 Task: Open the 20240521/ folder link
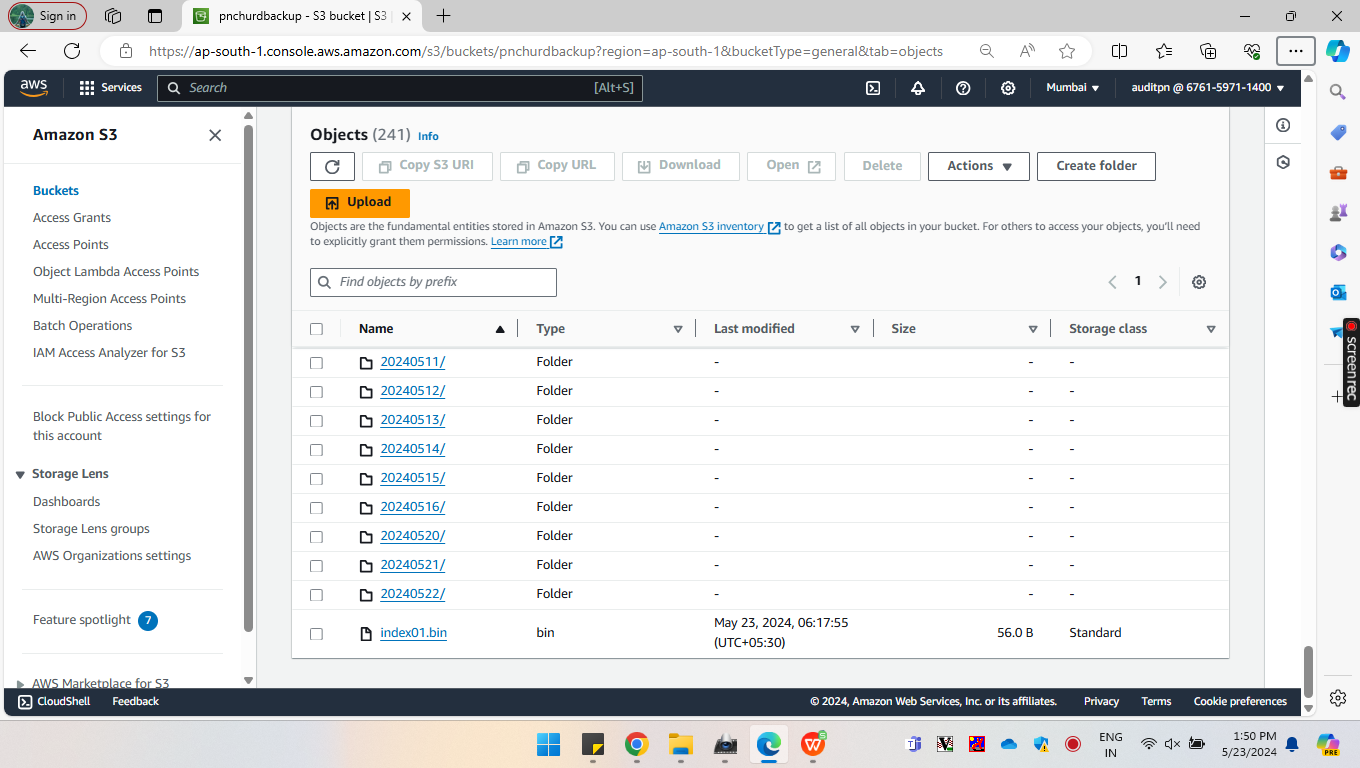tap(413, 565)
